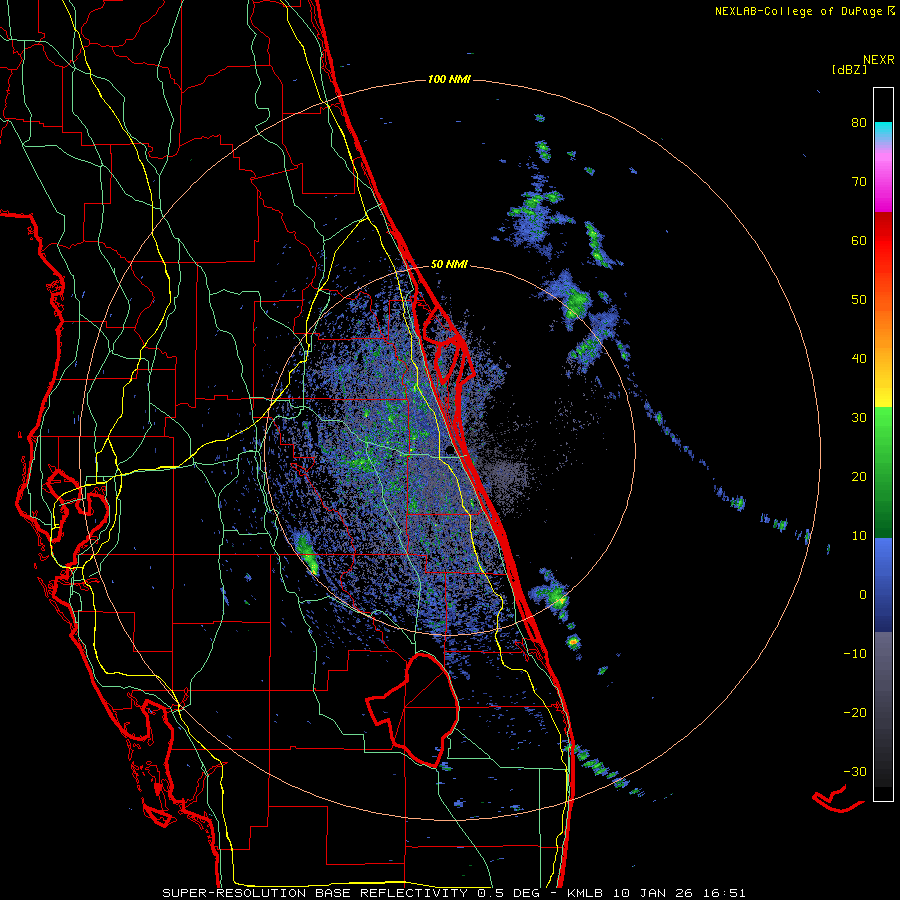Click the -10 value on dBZ scale

[x=855, y=654]
